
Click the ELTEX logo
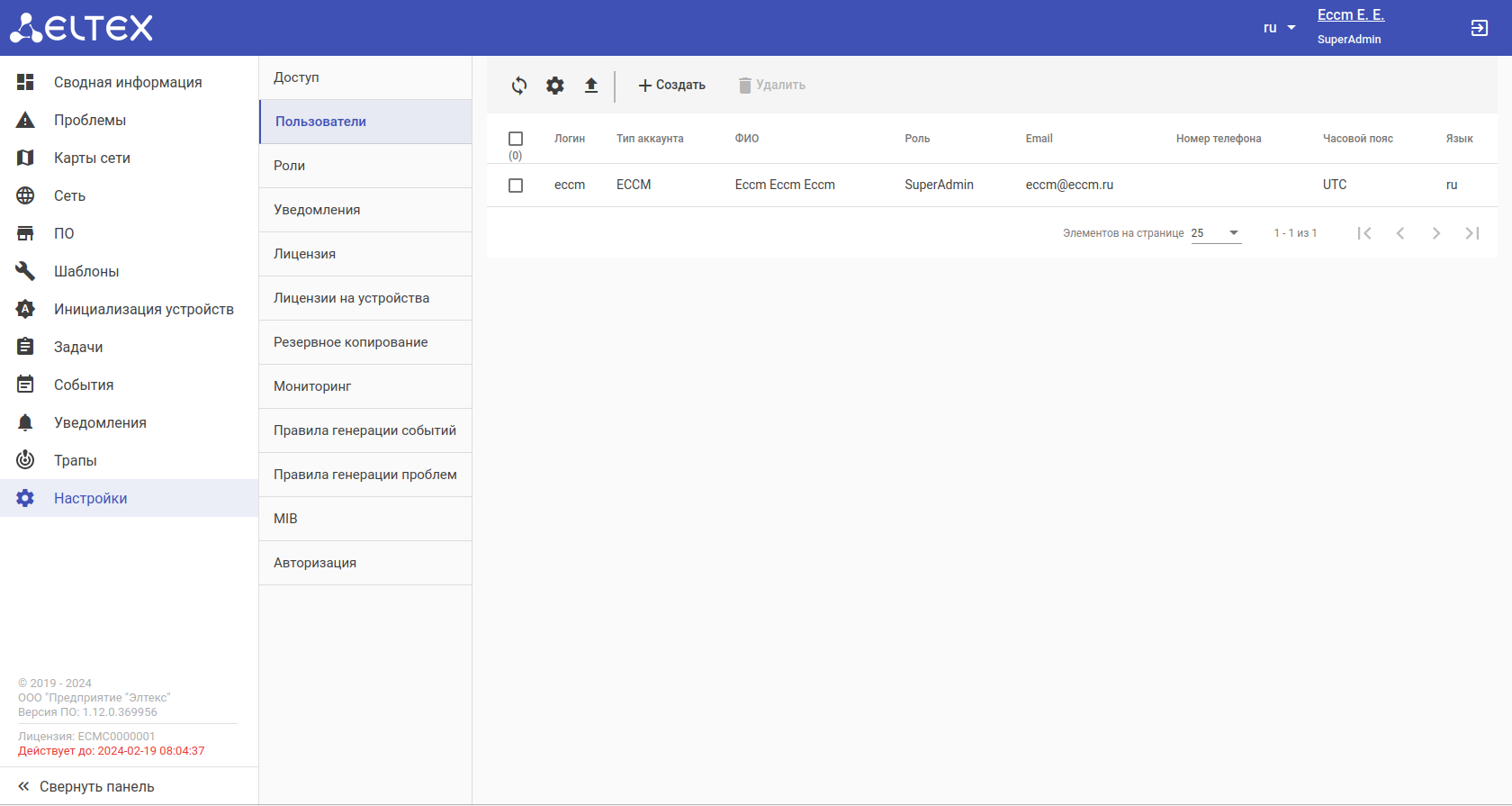81,28
